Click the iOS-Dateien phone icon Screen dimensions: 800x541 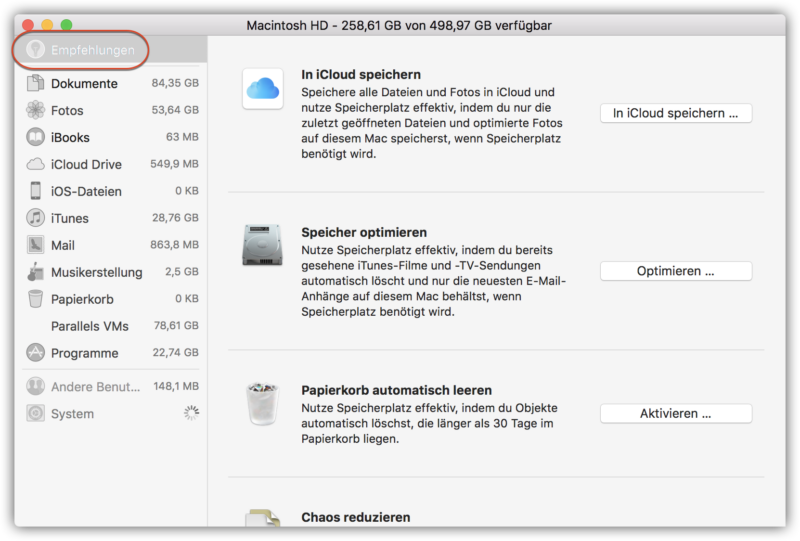point(35,191)
